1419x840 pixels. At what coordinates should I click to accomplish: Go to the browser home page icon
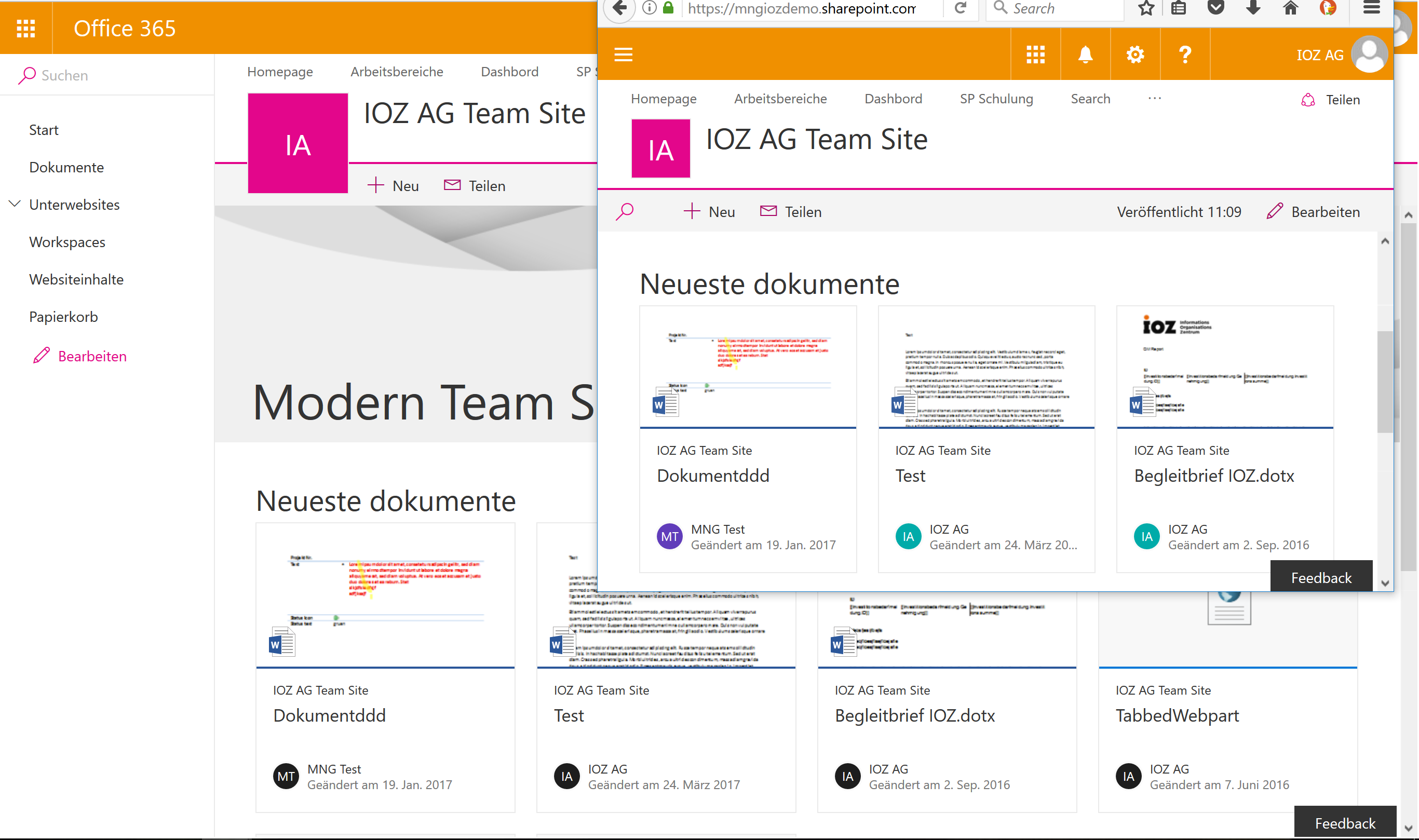tap(1291, 7)
